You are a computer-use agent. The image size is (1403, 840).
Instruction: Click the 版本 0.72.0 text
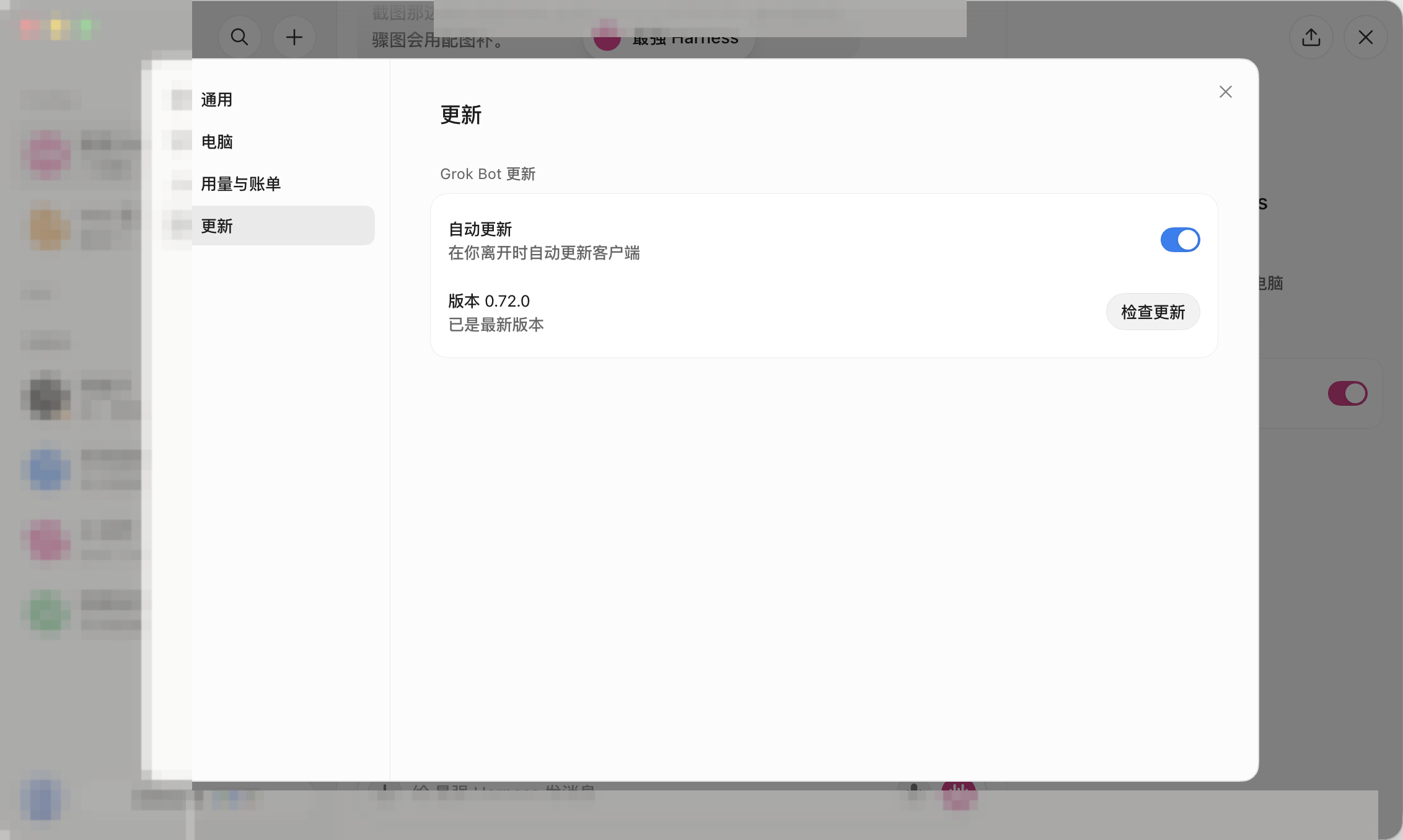(489, 301)
